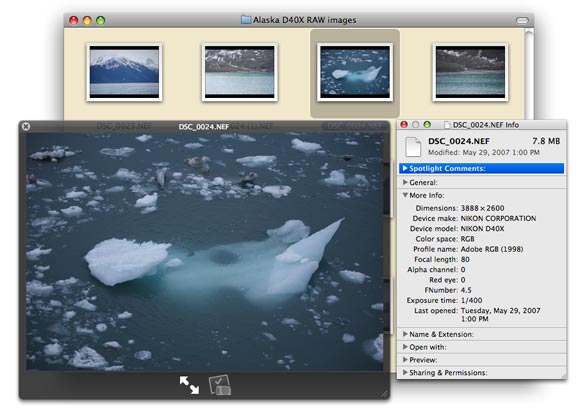
Task: Click the Exposure time value 1/400
Action: click(472, 300)
